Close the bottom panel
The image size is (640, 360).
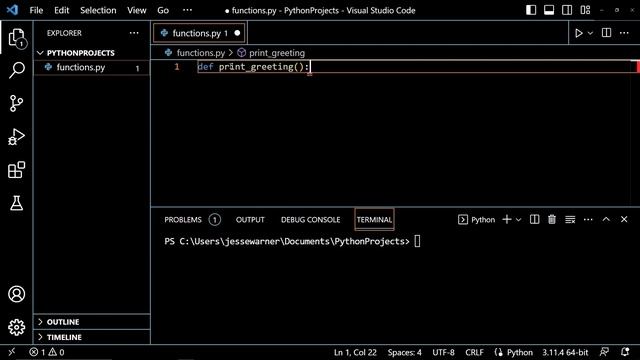pyautogui.click(x=624, y=219)
